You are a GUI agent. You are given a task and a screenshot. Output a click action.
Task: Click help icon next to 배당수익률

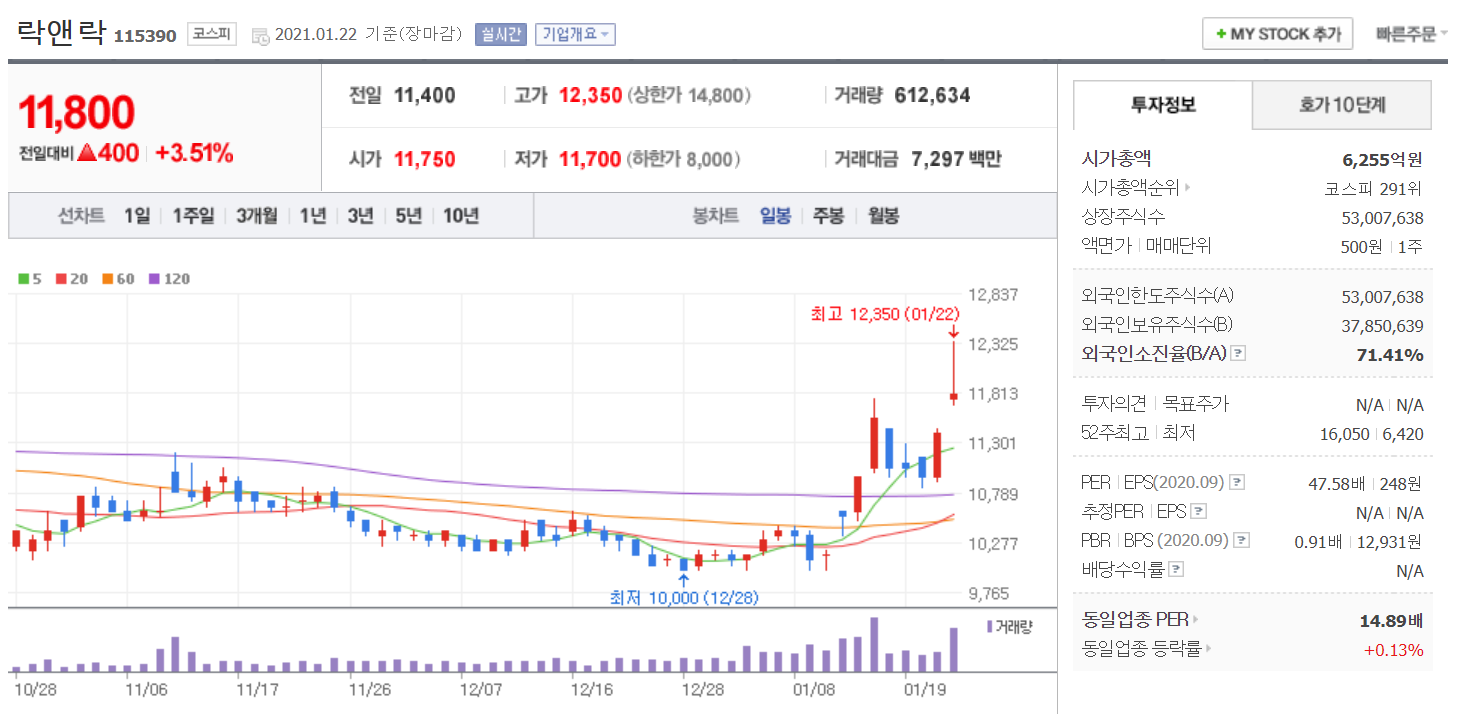1176,570
